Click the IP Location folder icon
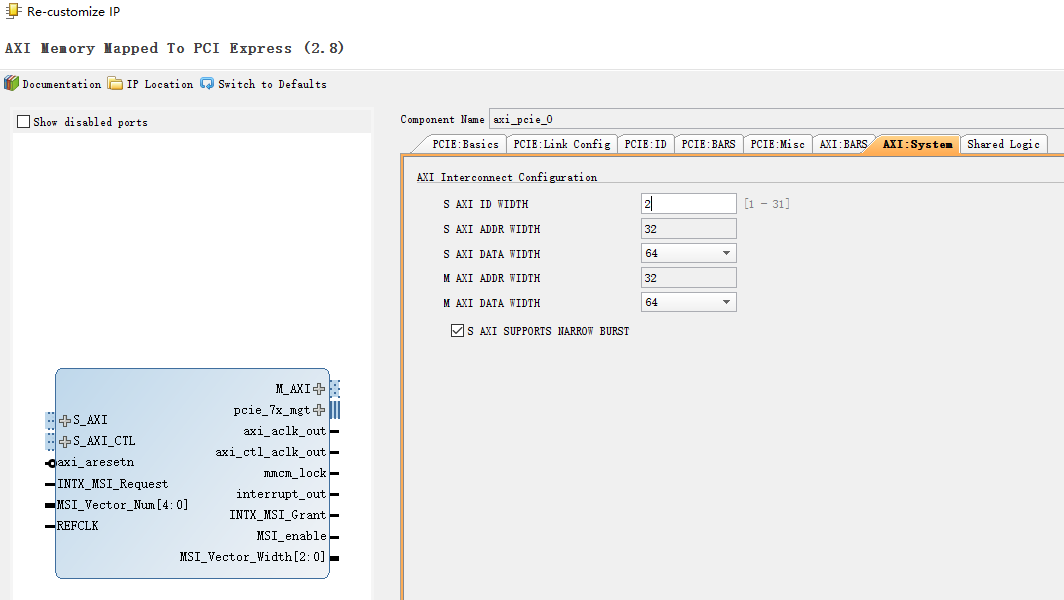The image size is (1064, 600). pos(113,84)
